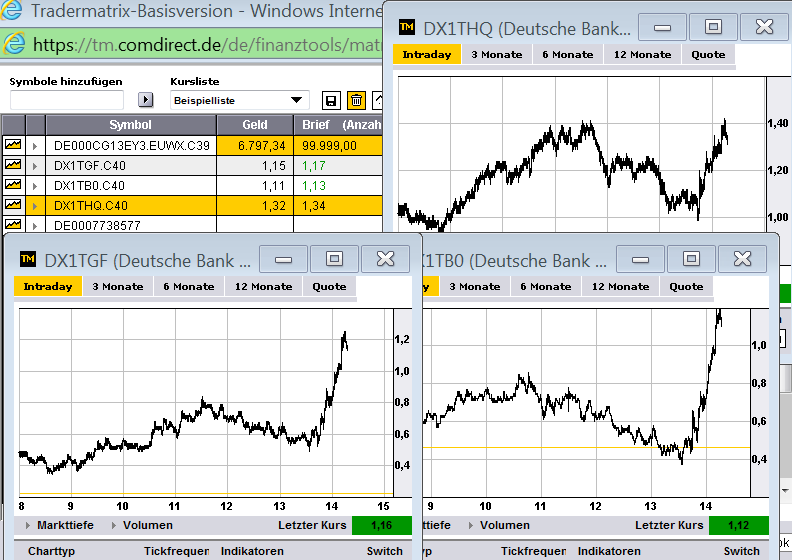Expand the DE000CG13EY3.EUWX.C39 row
Viewport: 792px width, 560px height.
(35, 146)
